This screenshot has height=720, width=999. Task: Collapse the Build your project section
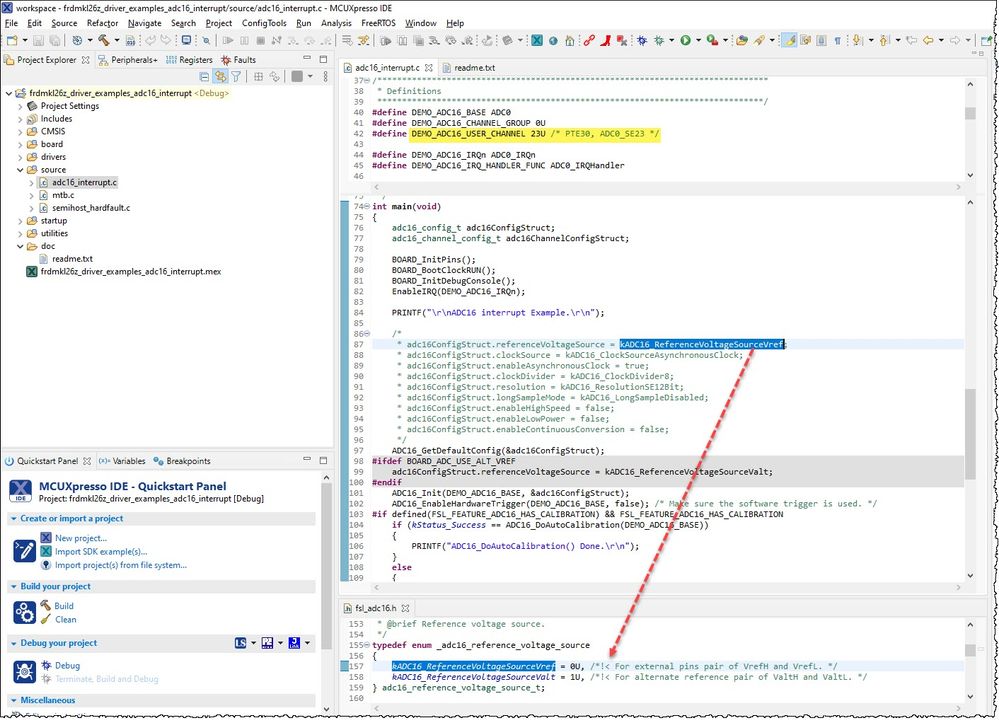tap(13, 587)
